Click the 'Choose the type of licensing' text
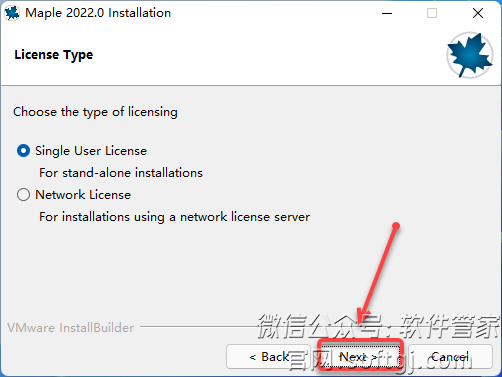Viewport: 502px width, 377px height. (95, 112)
